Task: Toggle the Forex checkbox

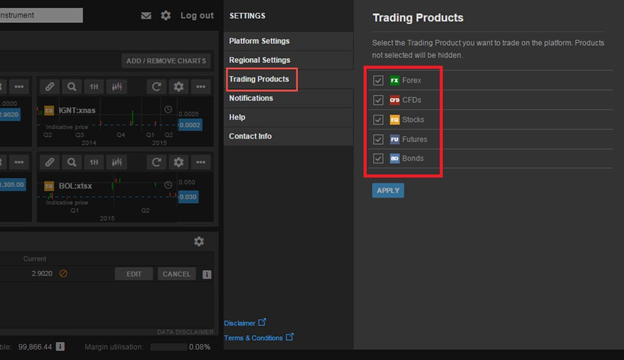Action: click(x=378, y=80)
